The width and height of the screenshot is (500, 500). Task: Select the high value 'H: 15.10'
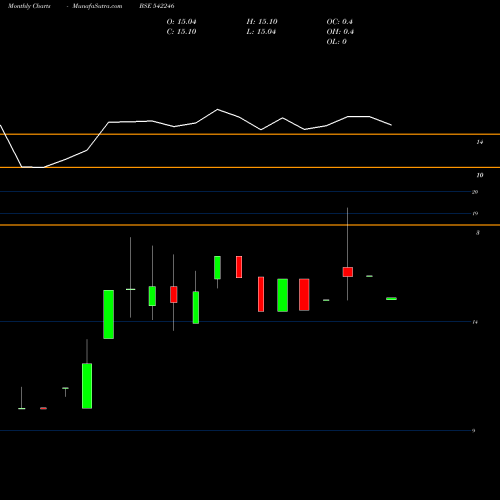coord(262,22)
